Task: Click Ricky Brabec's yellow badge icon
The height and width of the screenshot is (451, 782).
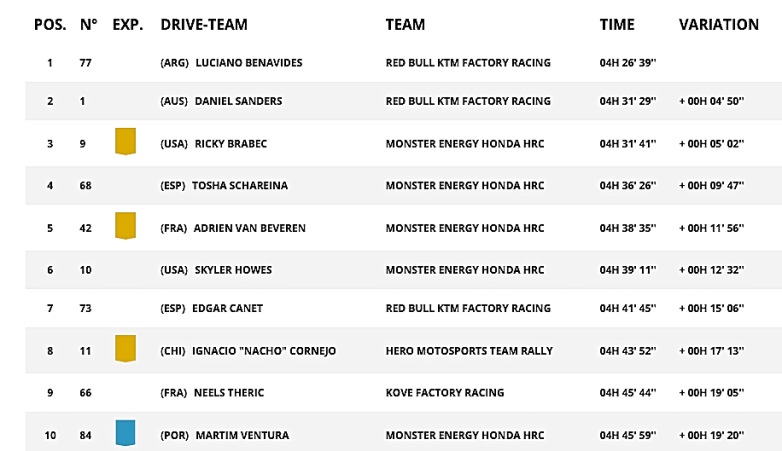Action: tap(125, 140)
